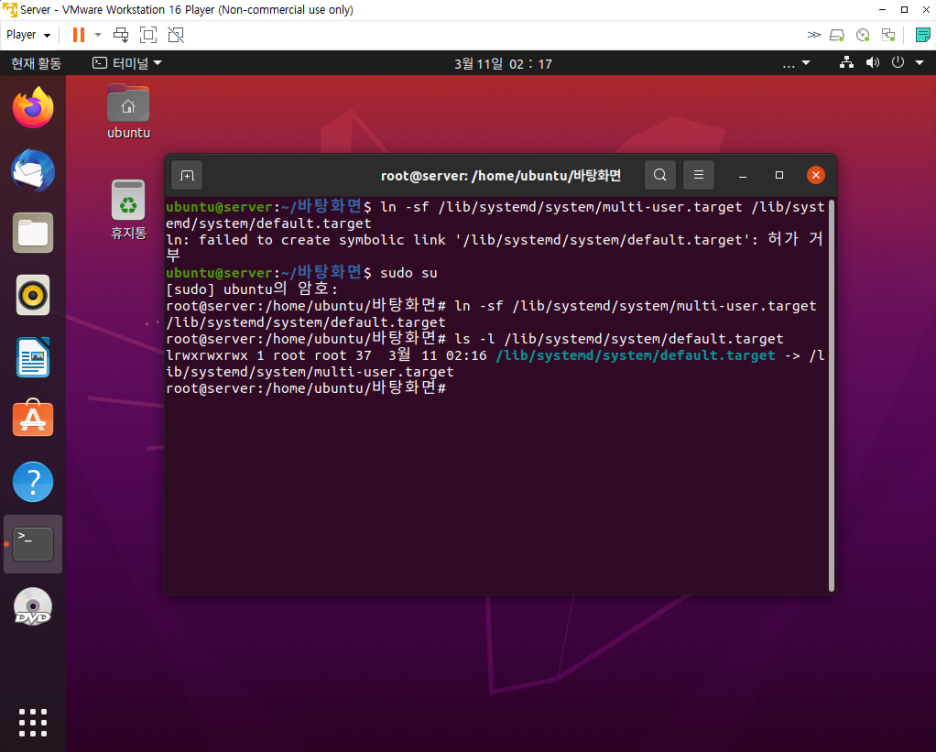This screenshot has height=752, width=936.
Task: Pause the virtual machine in VMware
Action: pyautogui.click(x=78, y=35)
